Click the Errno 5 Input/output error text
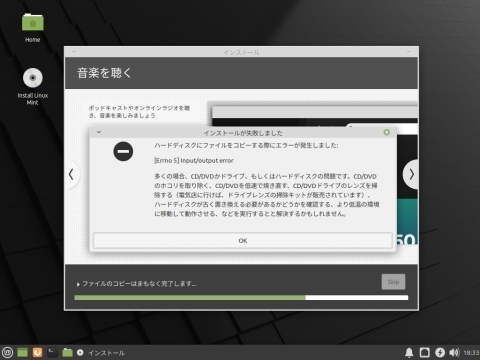Viewport: 480px width, 360px height. point(194,160)
